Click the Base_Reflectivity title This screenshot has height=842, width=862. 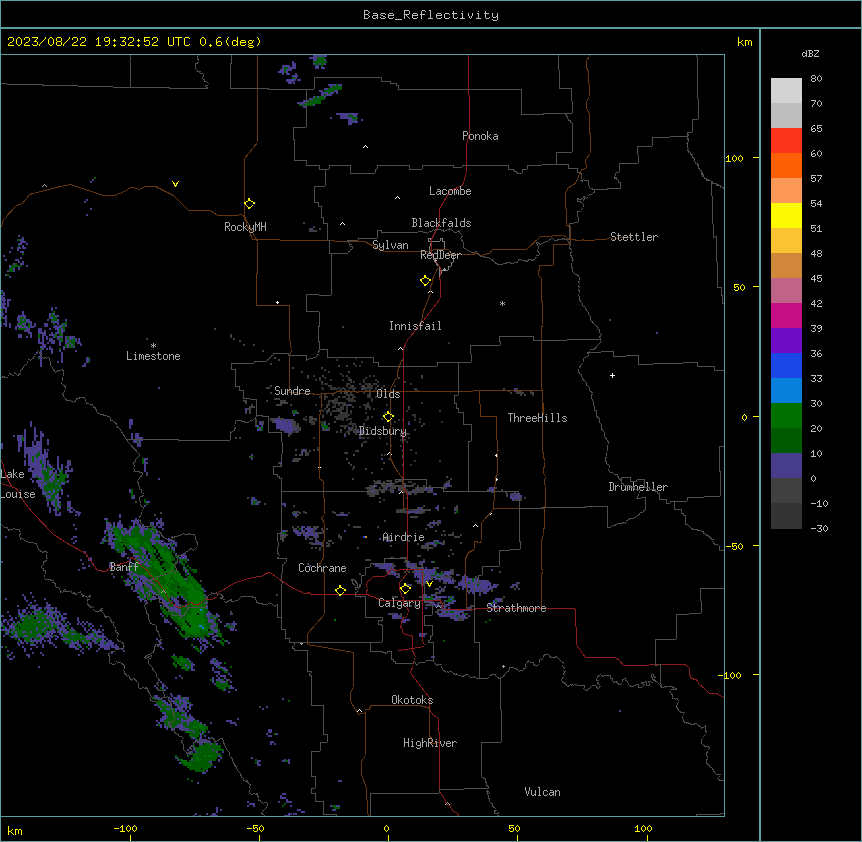pyautogui.click(x=431, y=15)
